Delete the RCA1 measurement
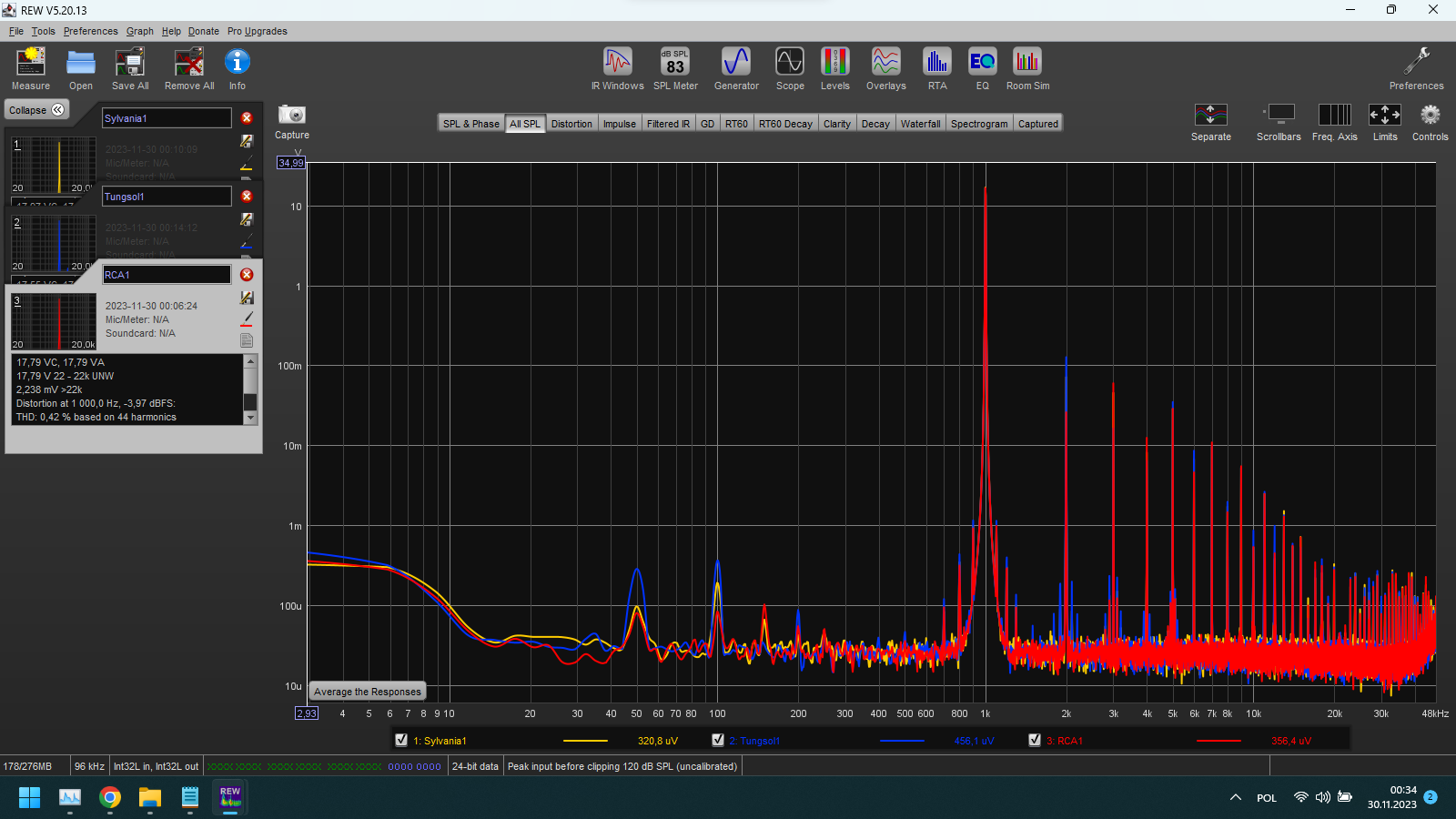The image size is (1456, 819). click(x=247, y=275)
